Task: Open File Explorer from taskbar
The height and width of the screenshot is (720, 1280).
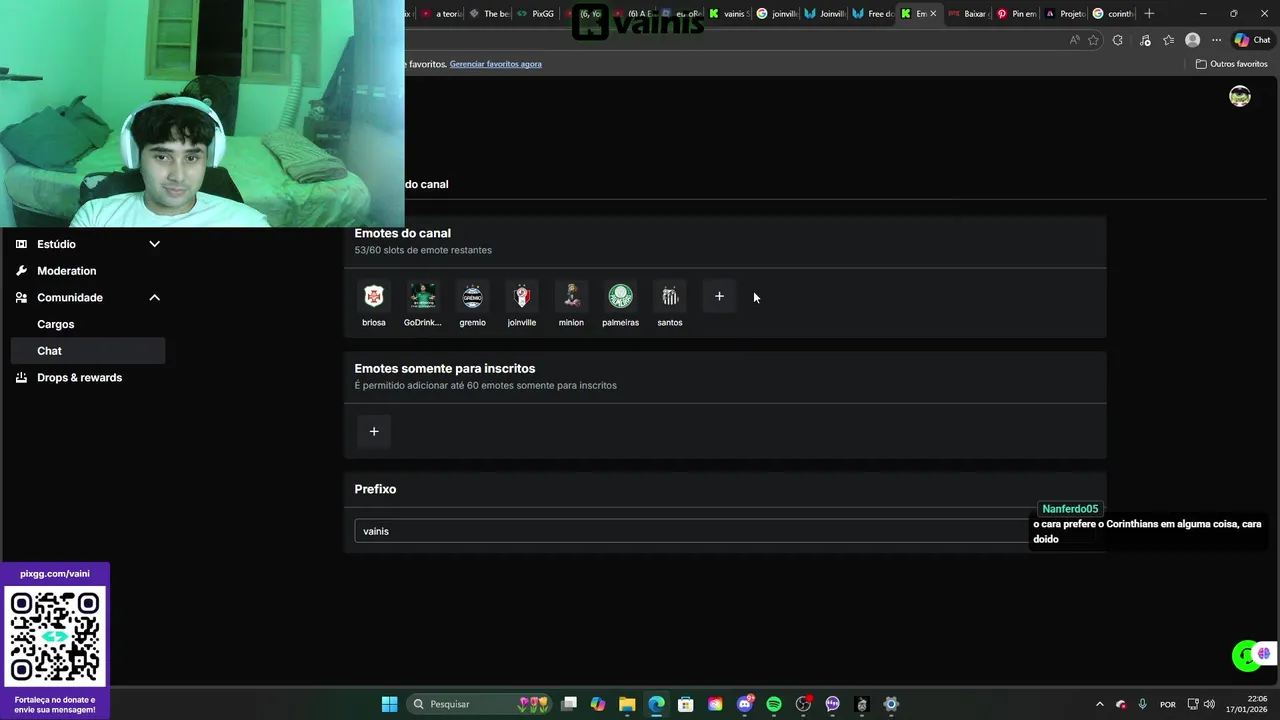Action: (627, 704)
